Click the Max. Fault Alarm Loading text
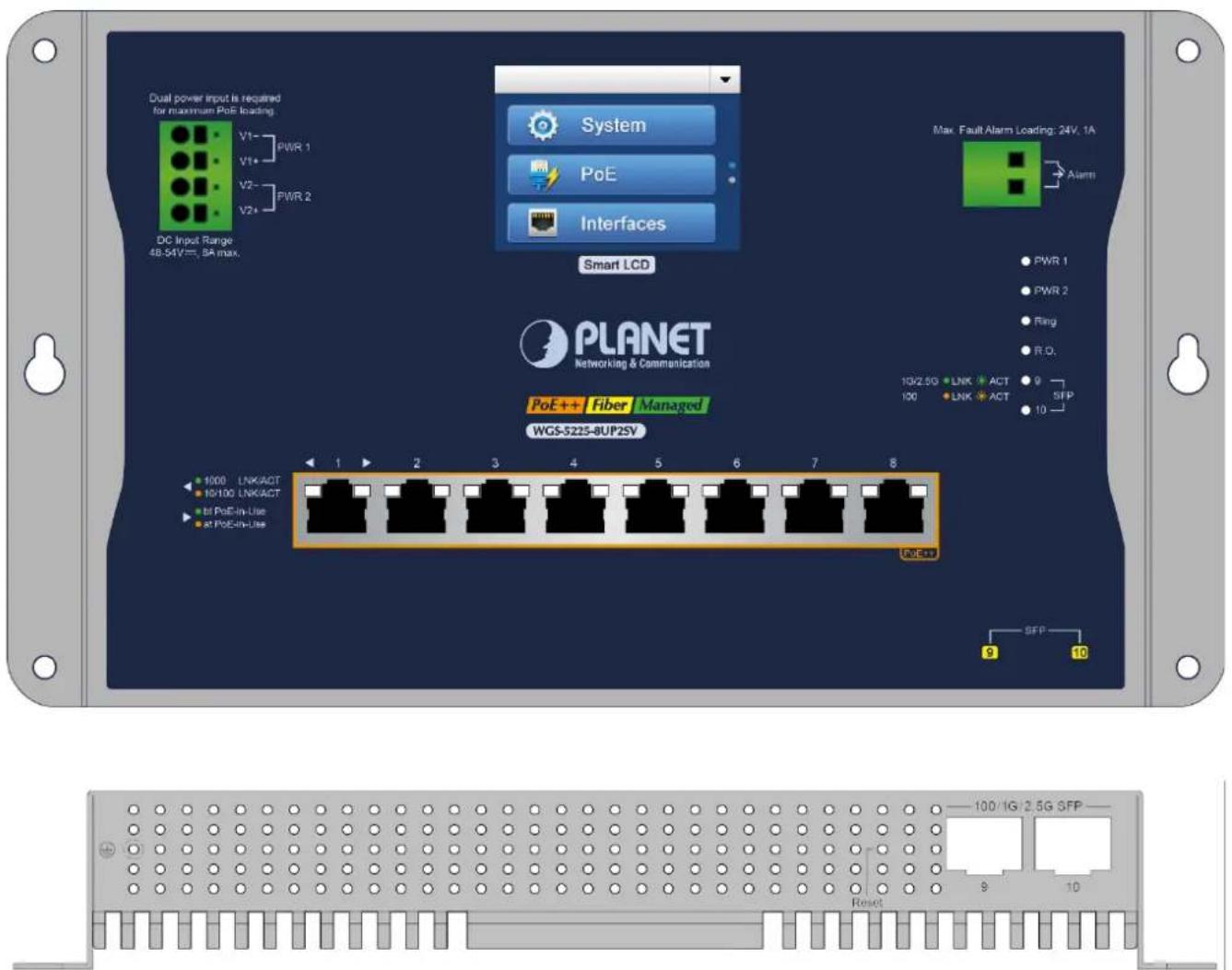 pyautogui.click(x=1014, y=130)
